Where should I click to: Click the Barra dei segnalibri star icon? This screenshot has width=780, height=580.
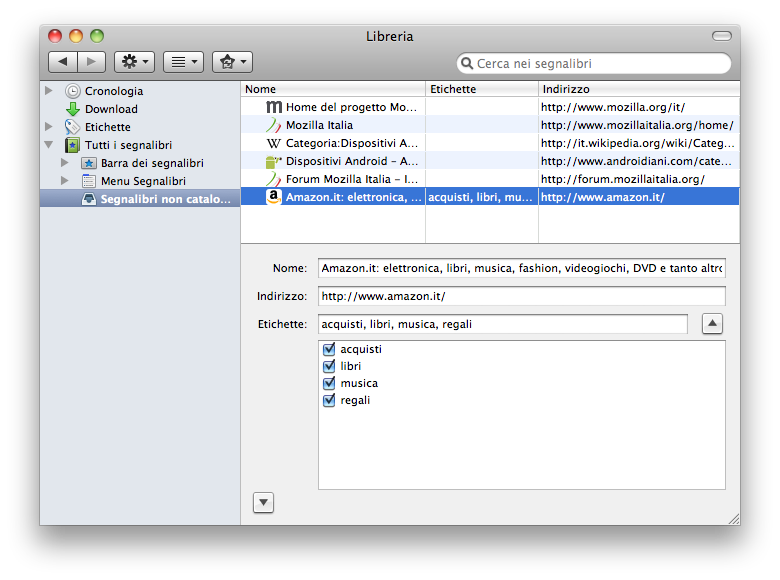(89, 163)
